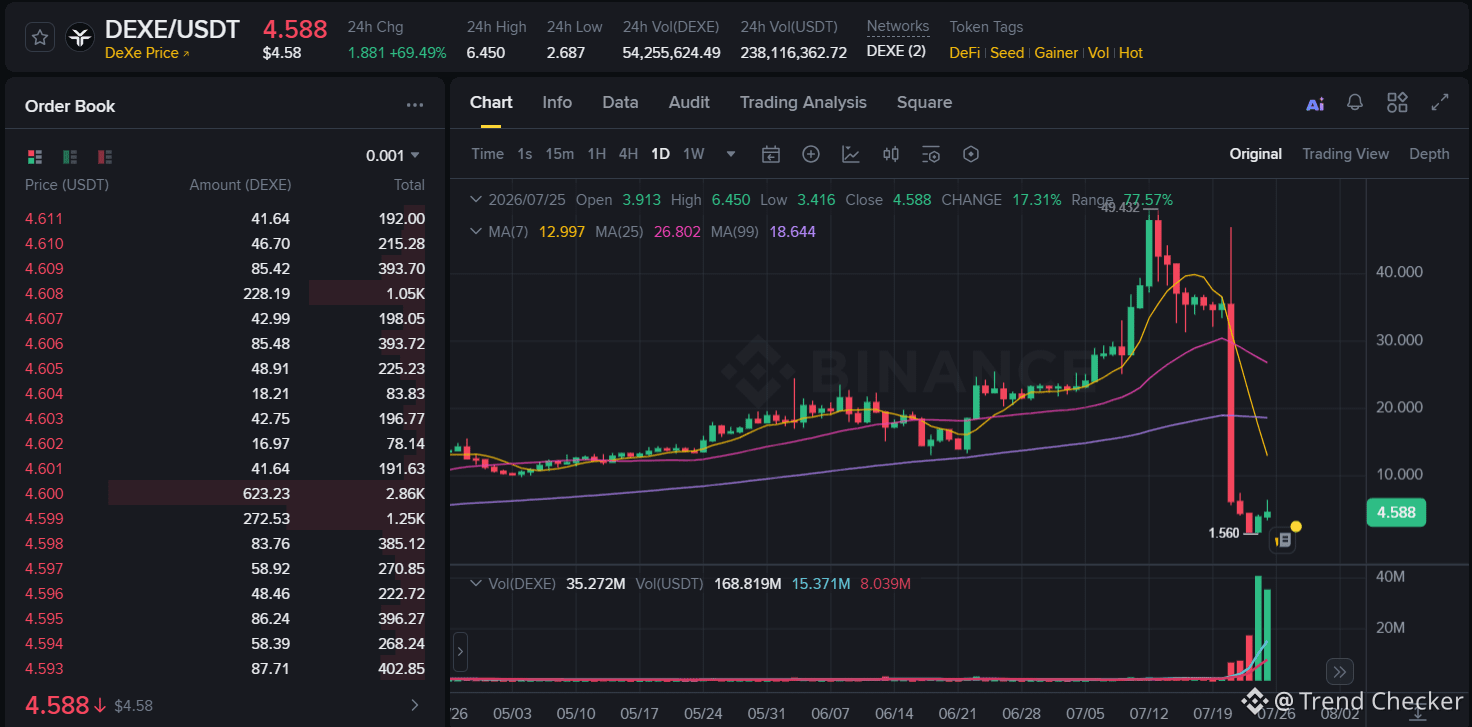Open the 0.001 price precision dropdown

tap(393, 155)
